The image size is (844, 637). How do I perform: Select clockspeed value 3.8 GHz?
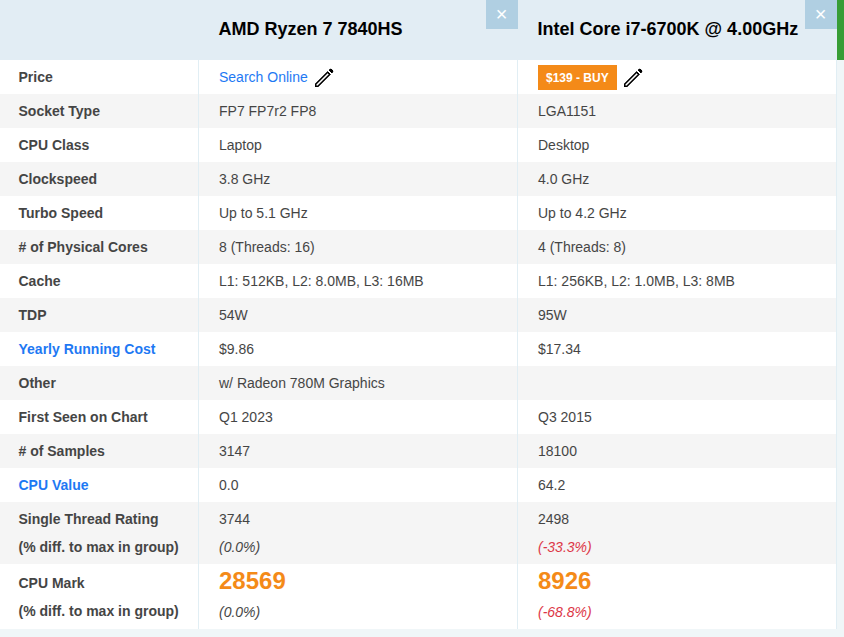coord(244,179)
